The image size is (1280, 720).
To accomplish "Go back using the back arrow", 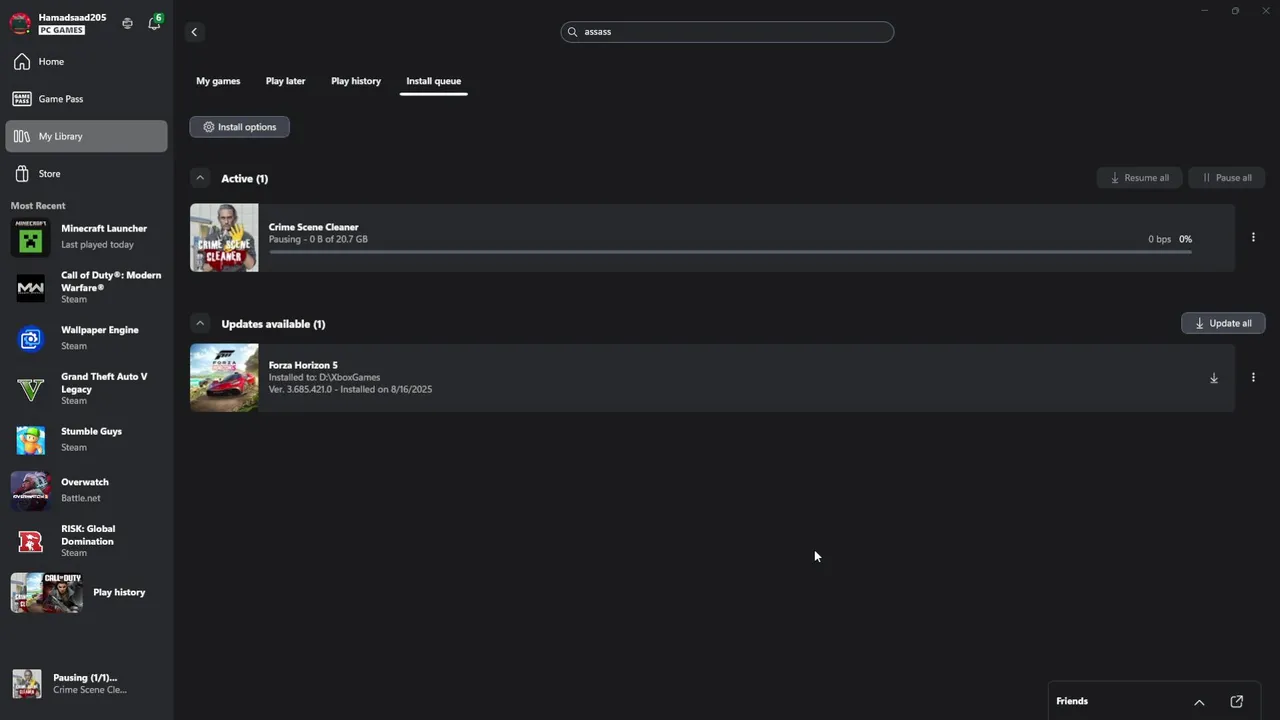I will click(x=194, y=32).
